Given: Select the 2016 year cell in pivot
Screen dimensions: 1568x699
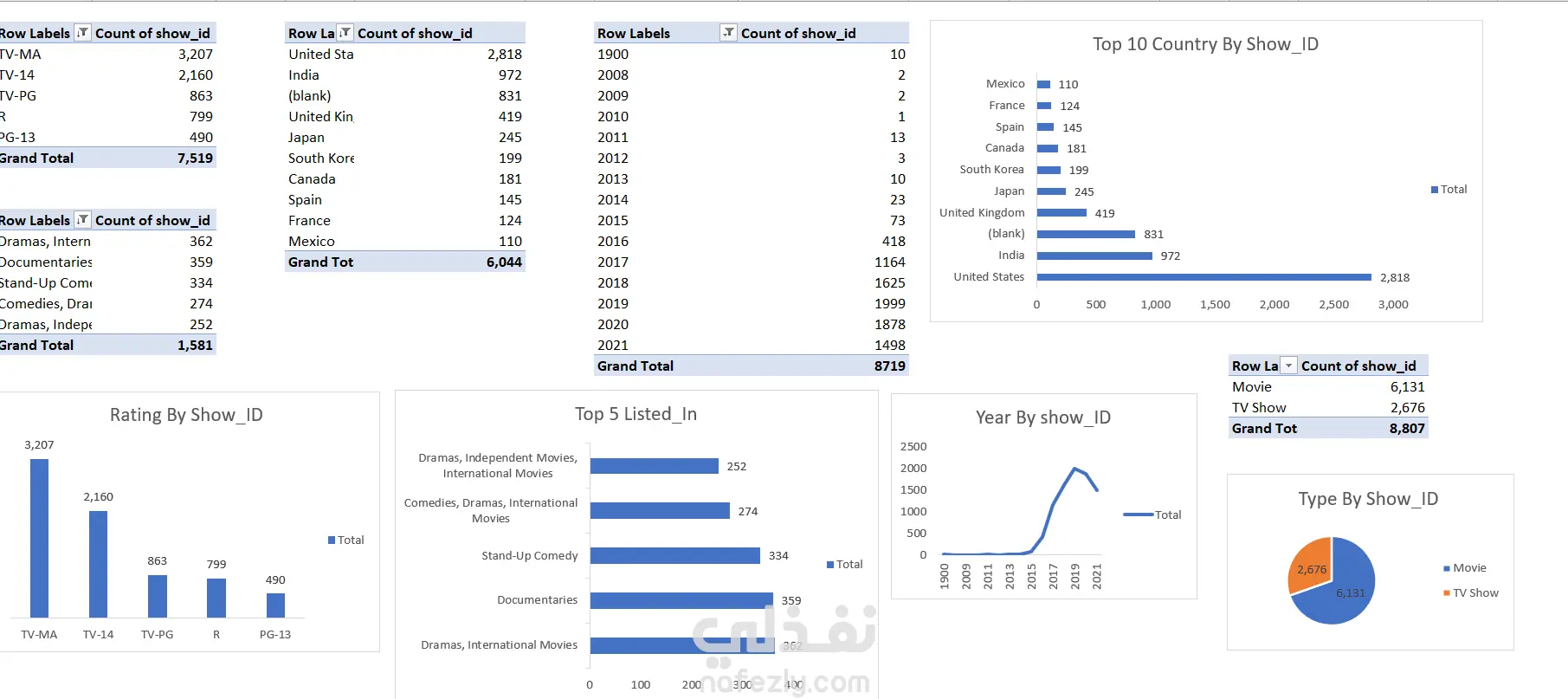Looking at the screenshot, I should pyautogui.click(x=666, y=241).
